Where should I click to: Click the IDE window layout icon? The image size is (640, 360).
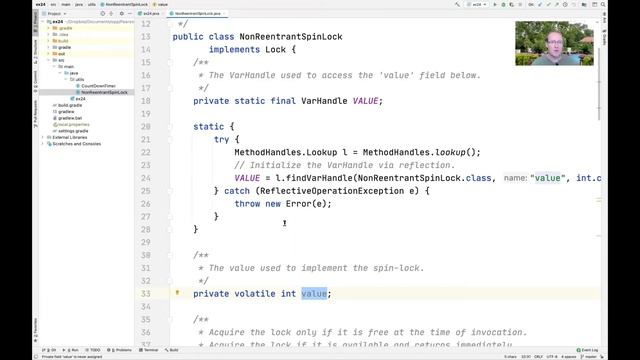pos(594,4)
